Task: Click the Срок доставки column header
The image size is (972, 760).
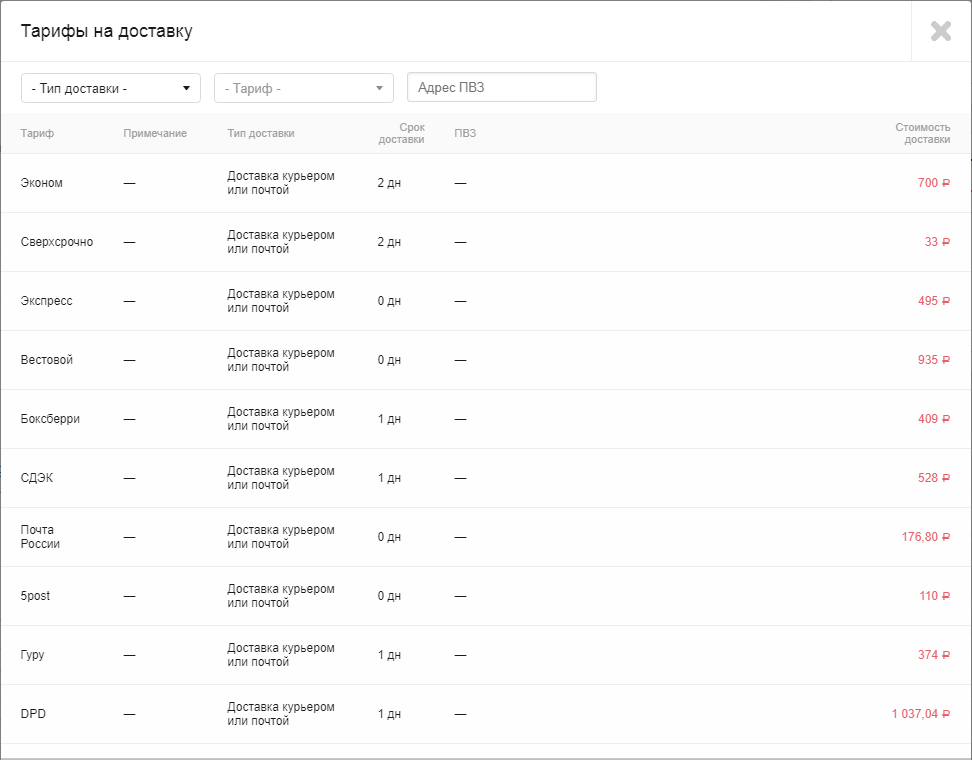Action: point(401,133)
